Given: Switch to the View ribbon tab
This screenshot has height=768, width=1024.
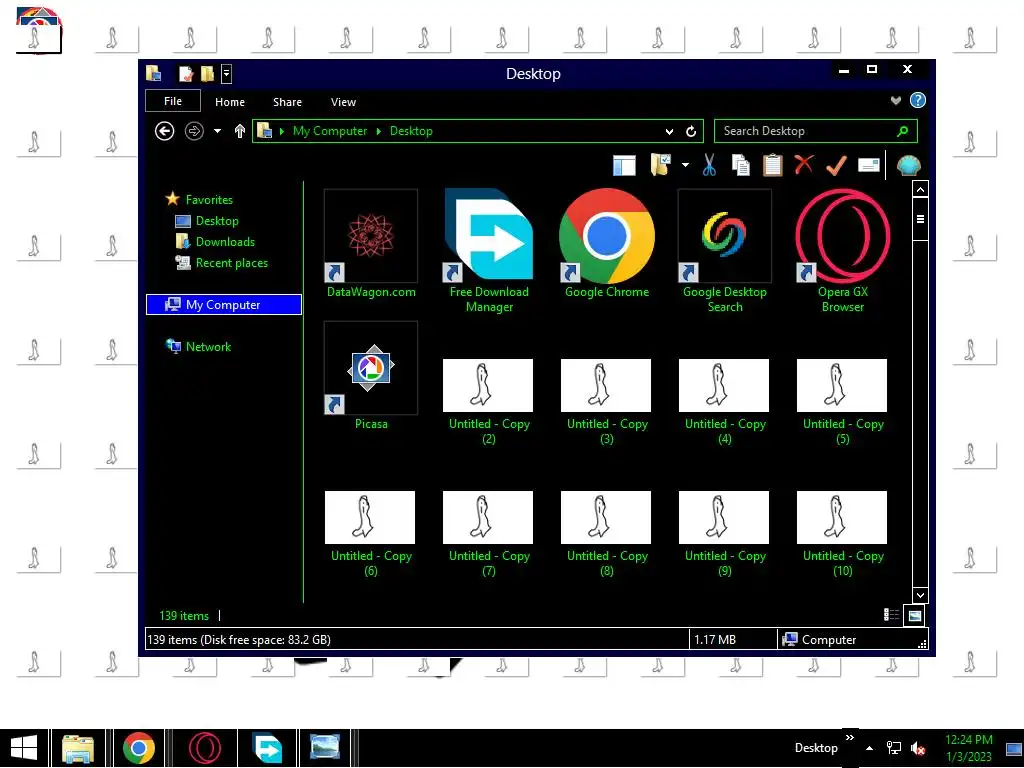Looking at the screenshot, I should pyautogui.click(x=344, y=102).
